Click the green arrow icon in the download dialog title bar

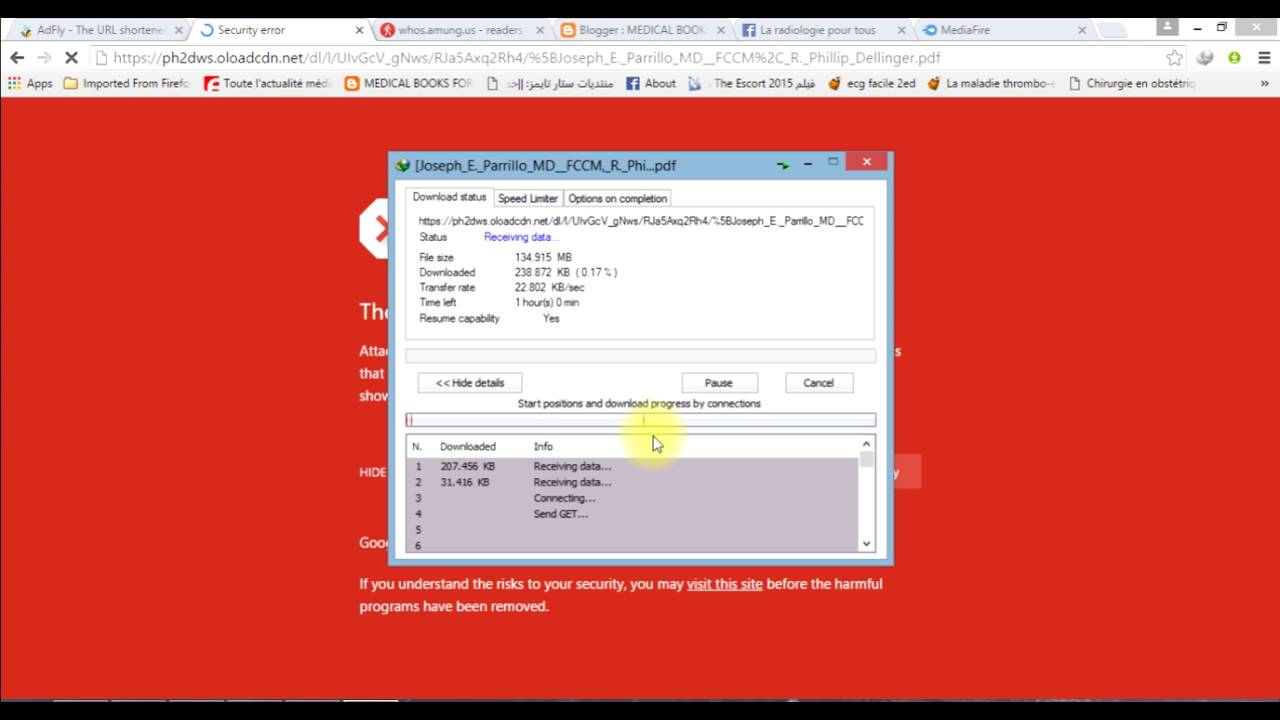[x=783, y=165]
